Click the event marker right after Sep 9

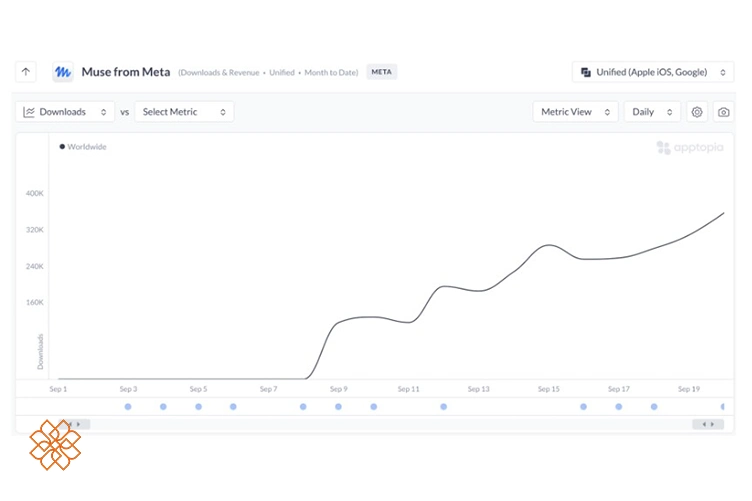coord(374,407)
